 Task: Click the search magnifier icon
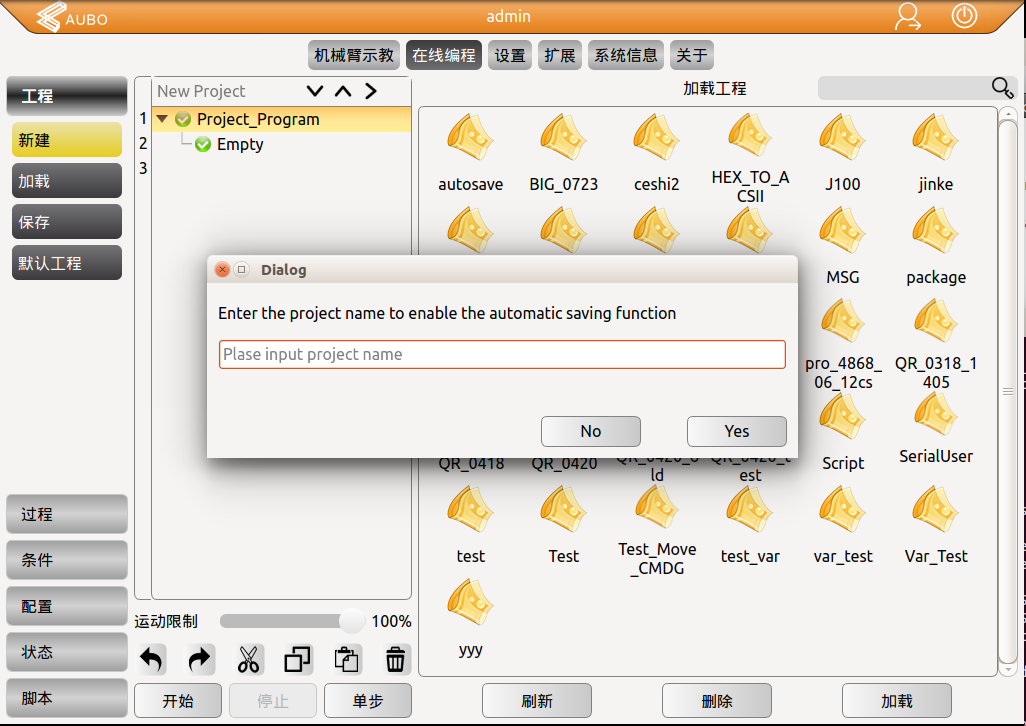point(1002,88)
